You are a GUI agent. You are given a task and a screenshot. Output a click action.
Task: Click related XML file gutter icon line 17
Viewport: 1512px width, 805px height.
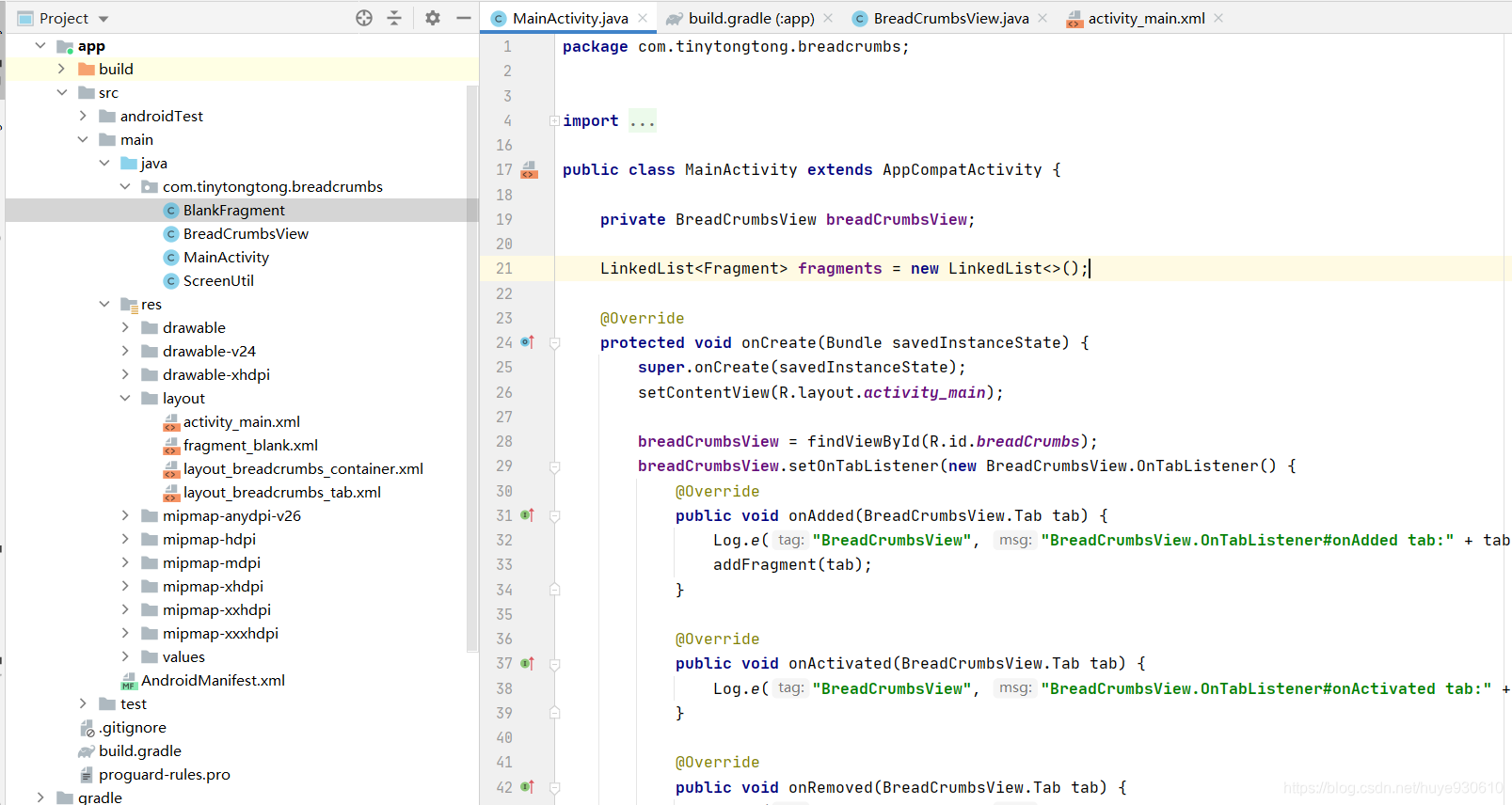[x=530, y=170]
